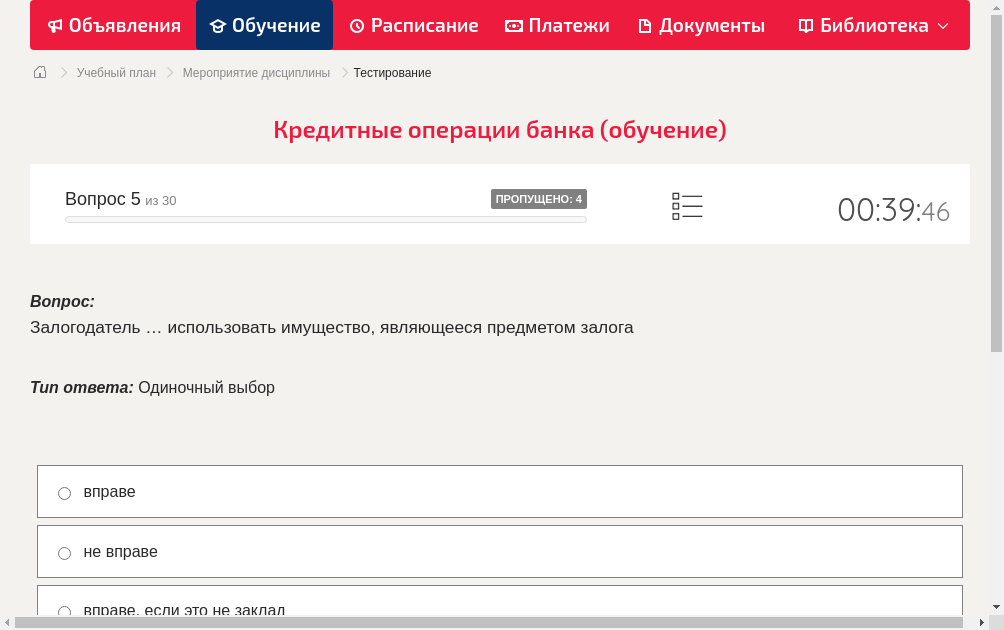
Task: Click the payment card icon on Платежи
Action: click(x=513, y=25)
